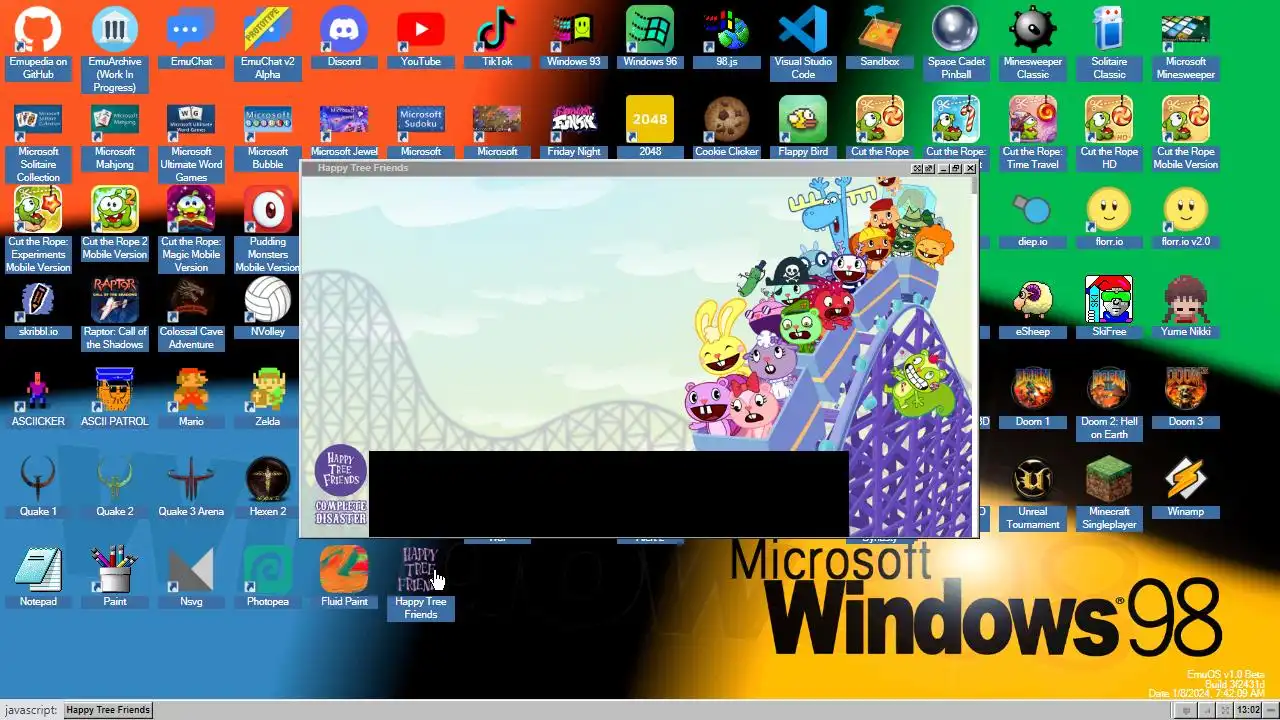Launch the ASCII PATROL icon
The height and width of the screenshot is (720, 1280).
tap(115, 391)
